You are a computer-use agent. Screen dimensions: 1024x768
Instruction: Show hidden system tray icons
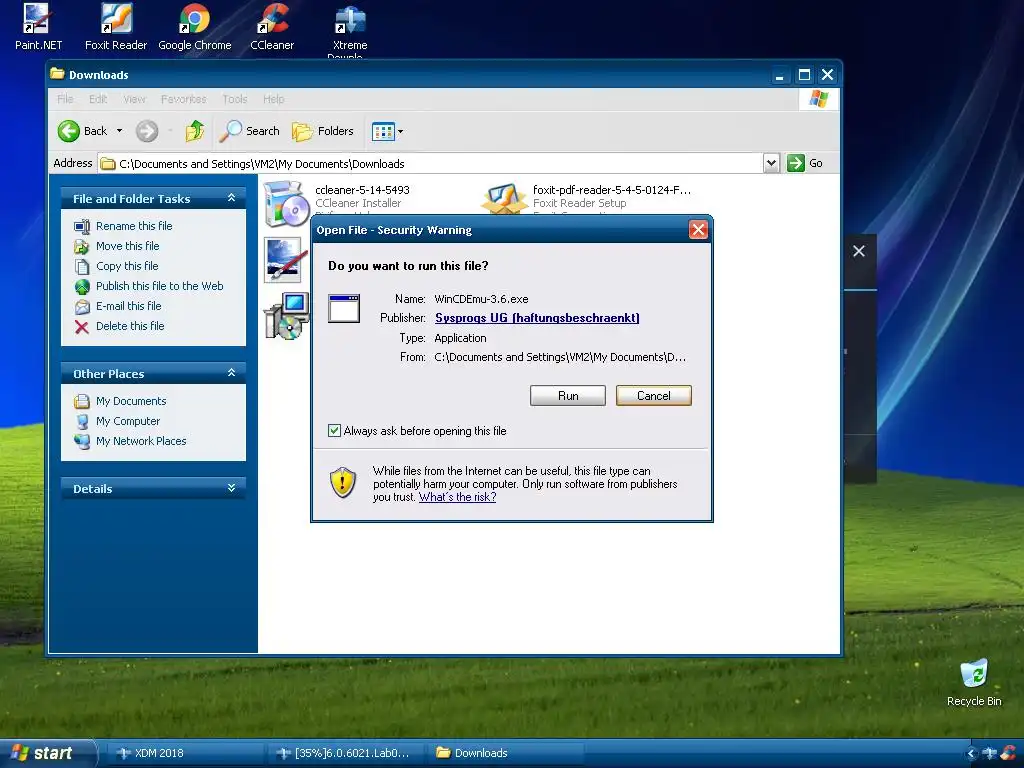click(971, 754)
